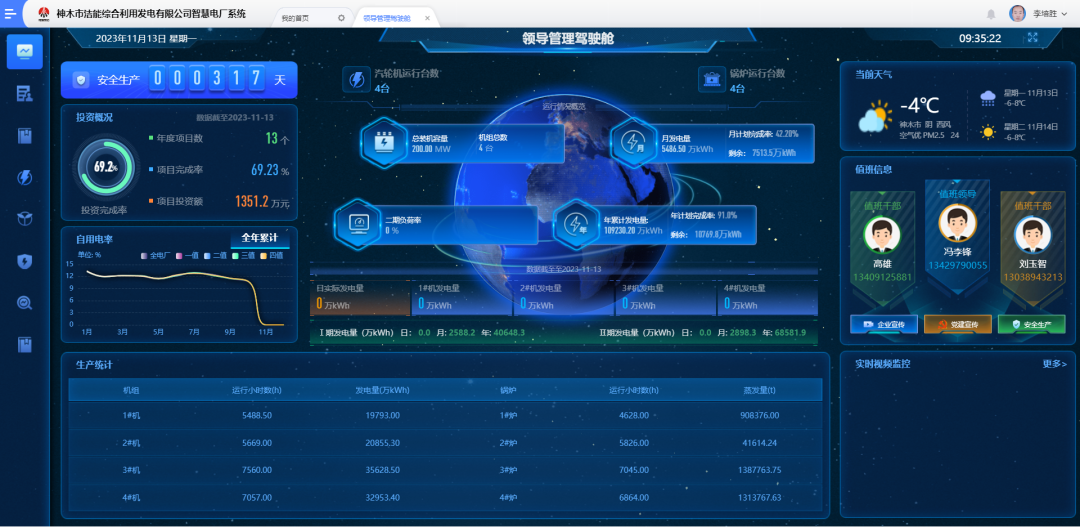Open the 3D cube sidebar icon
Viewport: 1080px width, 527px height.
tap(24, 219)
